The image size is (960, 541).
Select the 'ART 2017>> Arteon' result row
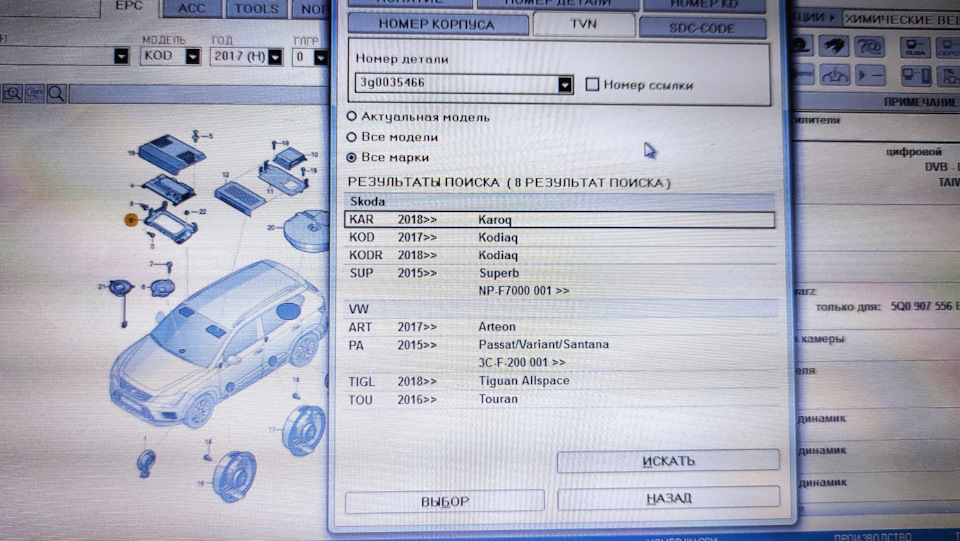point(560,327)
